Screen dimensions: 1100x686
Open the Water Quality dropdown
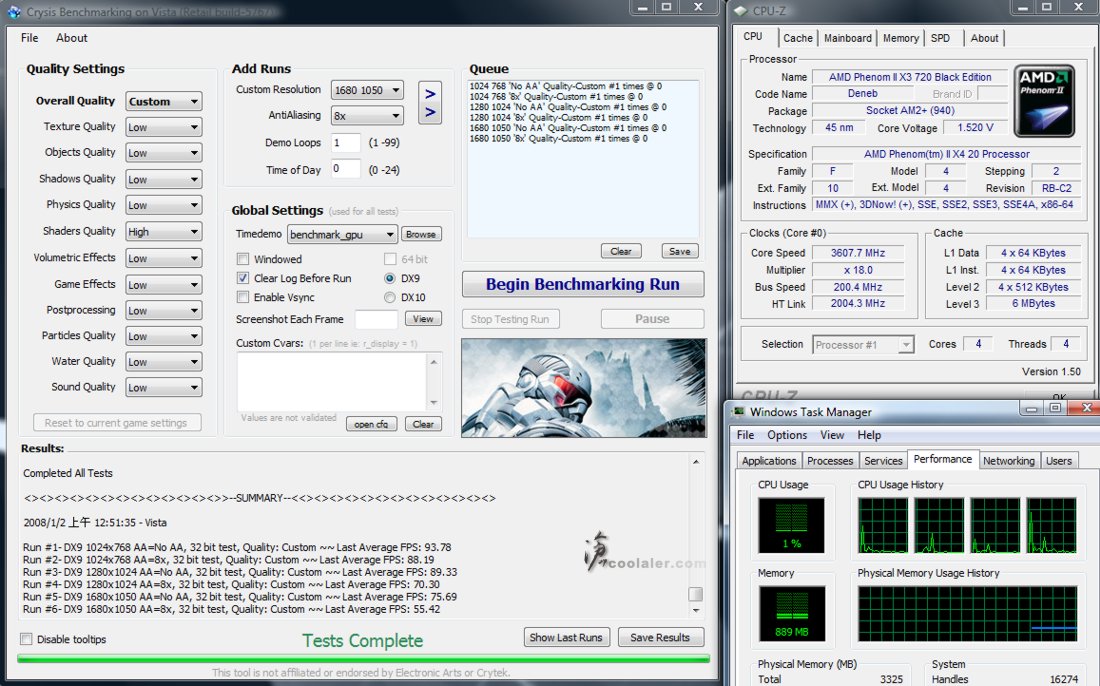(x=164, y=361)
